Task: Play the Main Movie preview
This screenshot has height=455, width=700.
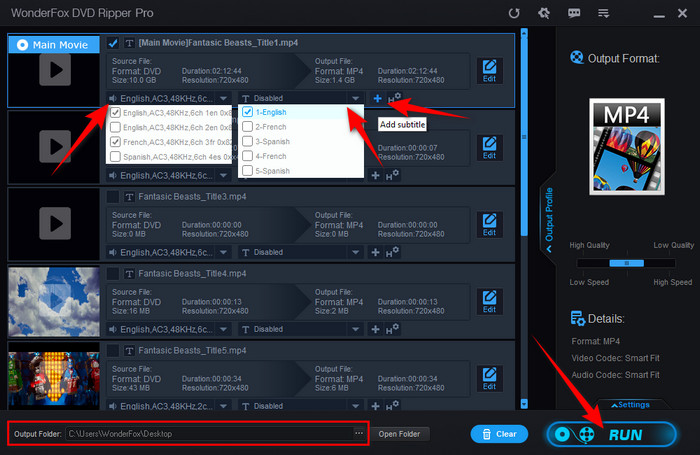Action: pos(55,70)
